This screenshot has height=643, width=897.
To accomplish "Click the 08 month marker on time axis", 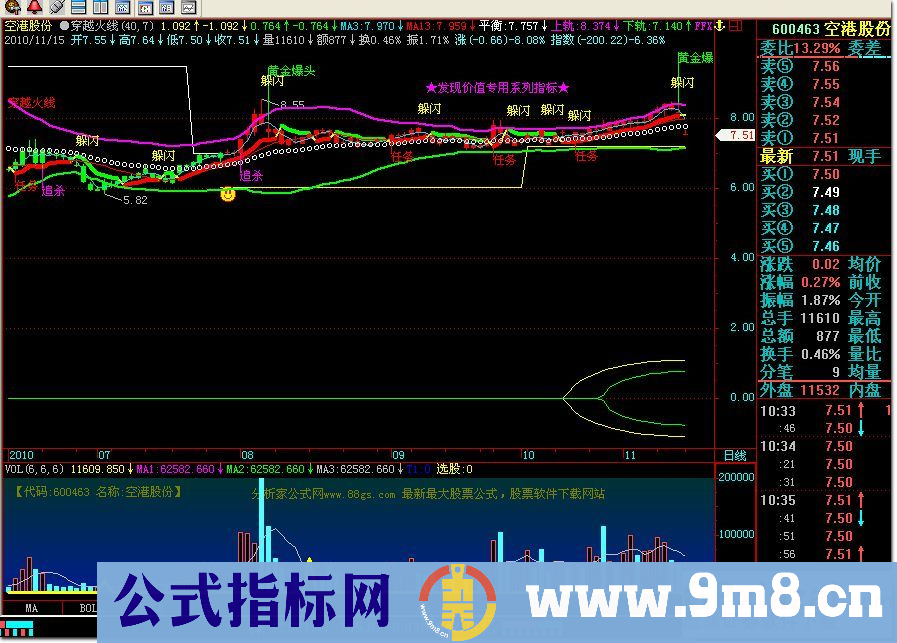I will point(247,455).
